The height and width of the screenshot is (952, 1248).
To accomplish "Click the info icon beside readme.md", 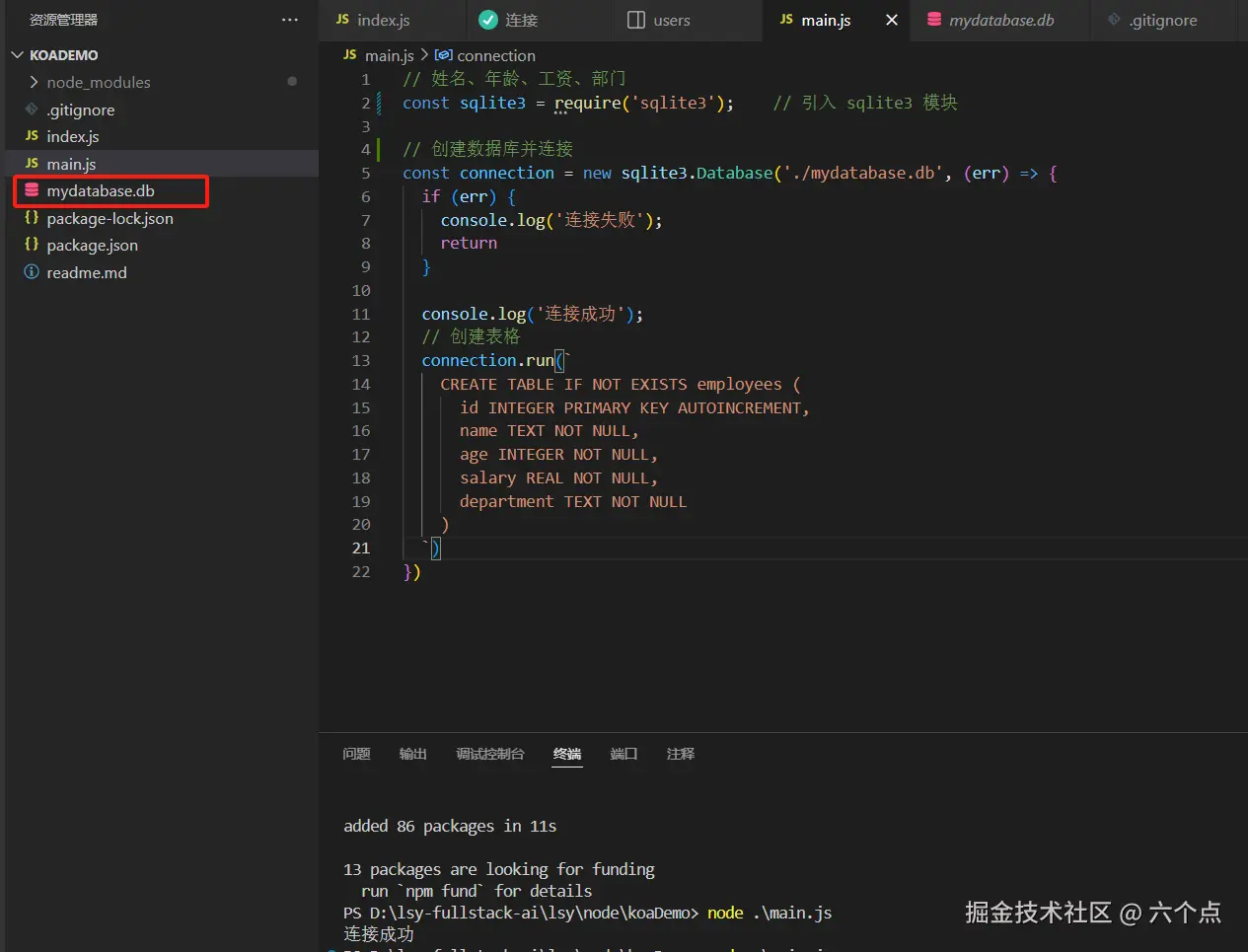I will click(32, 272).
